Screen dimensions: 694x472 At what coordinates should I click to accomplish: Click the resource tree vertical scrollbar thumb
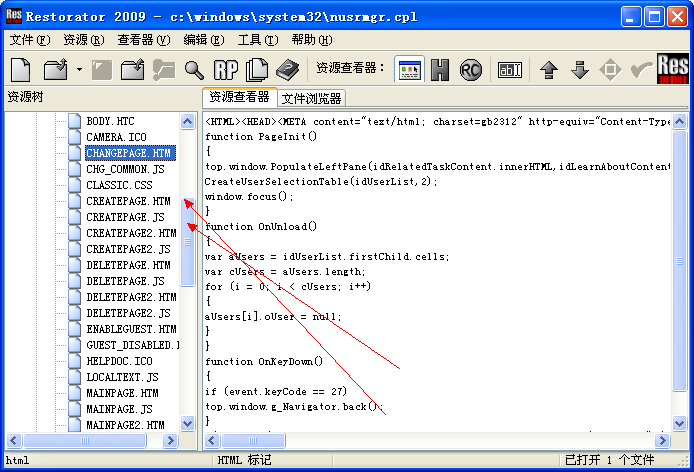pos(188,242)
